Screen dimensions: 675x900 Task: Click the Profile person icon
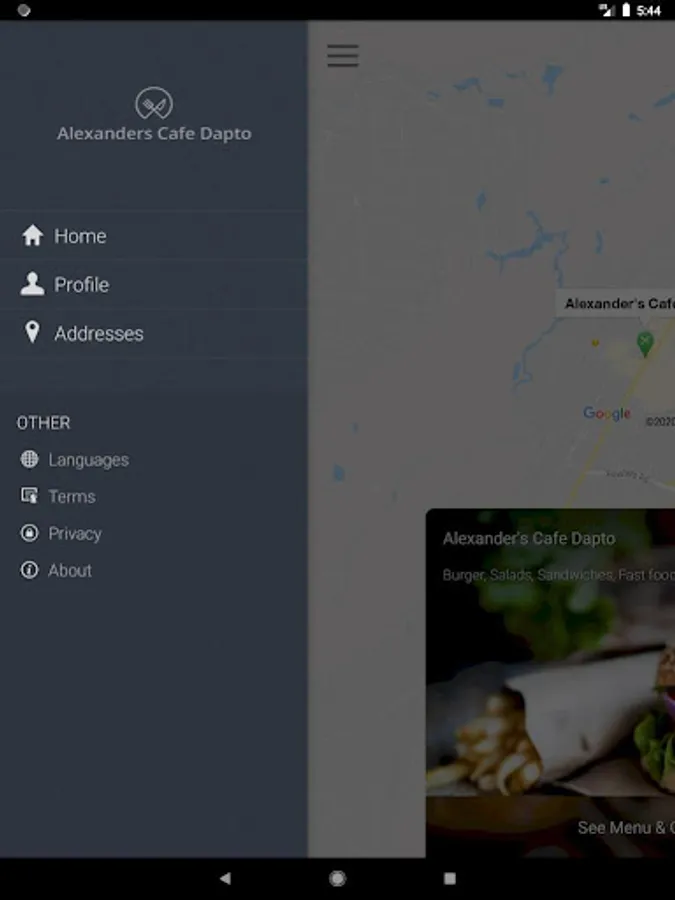(32, 284)
